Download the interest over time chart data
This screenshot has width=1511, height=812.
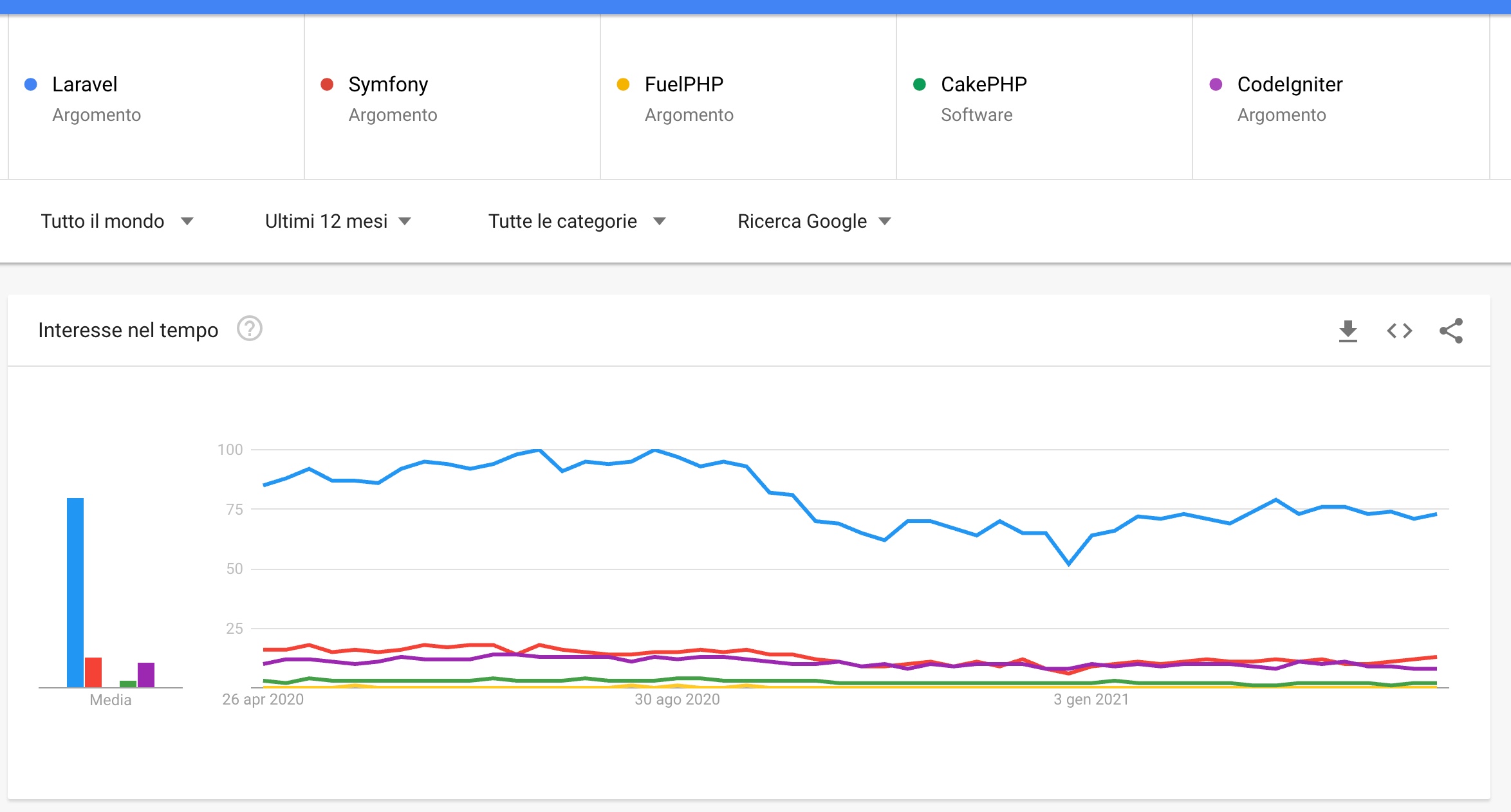[1348, 331]
